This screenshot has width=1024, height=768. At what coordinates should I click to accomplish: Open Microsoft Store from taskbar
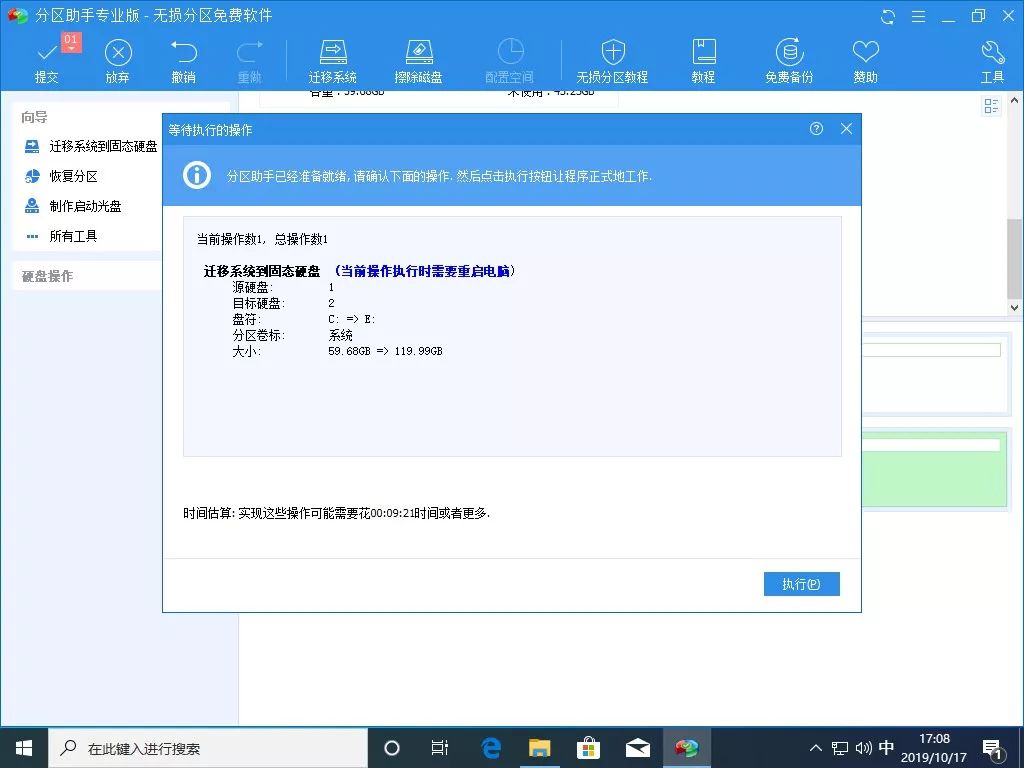[x=588, y=748]
